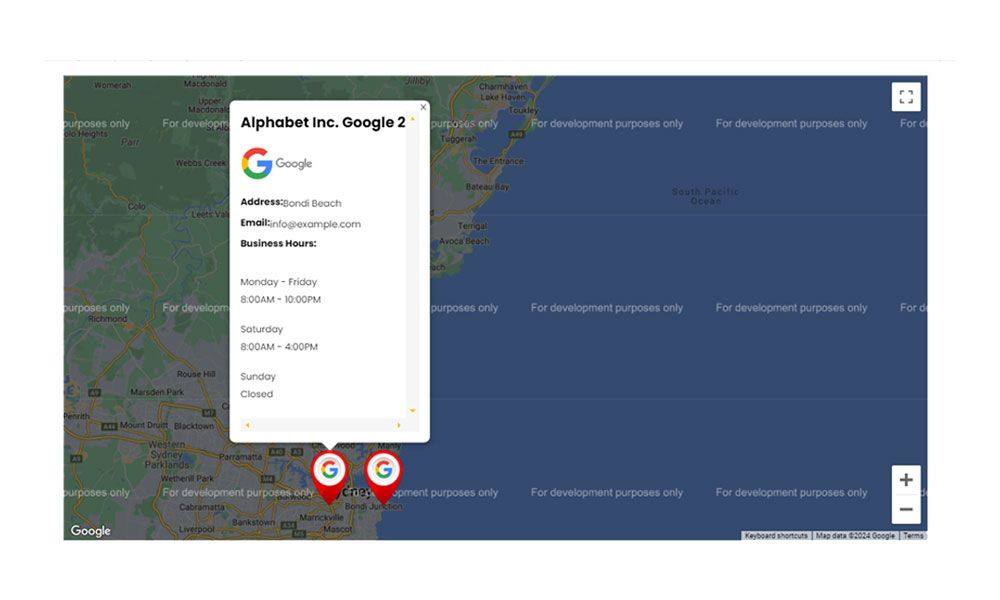
Task: Click the Map data ©2024 Google link
Action: pos(852,536)
